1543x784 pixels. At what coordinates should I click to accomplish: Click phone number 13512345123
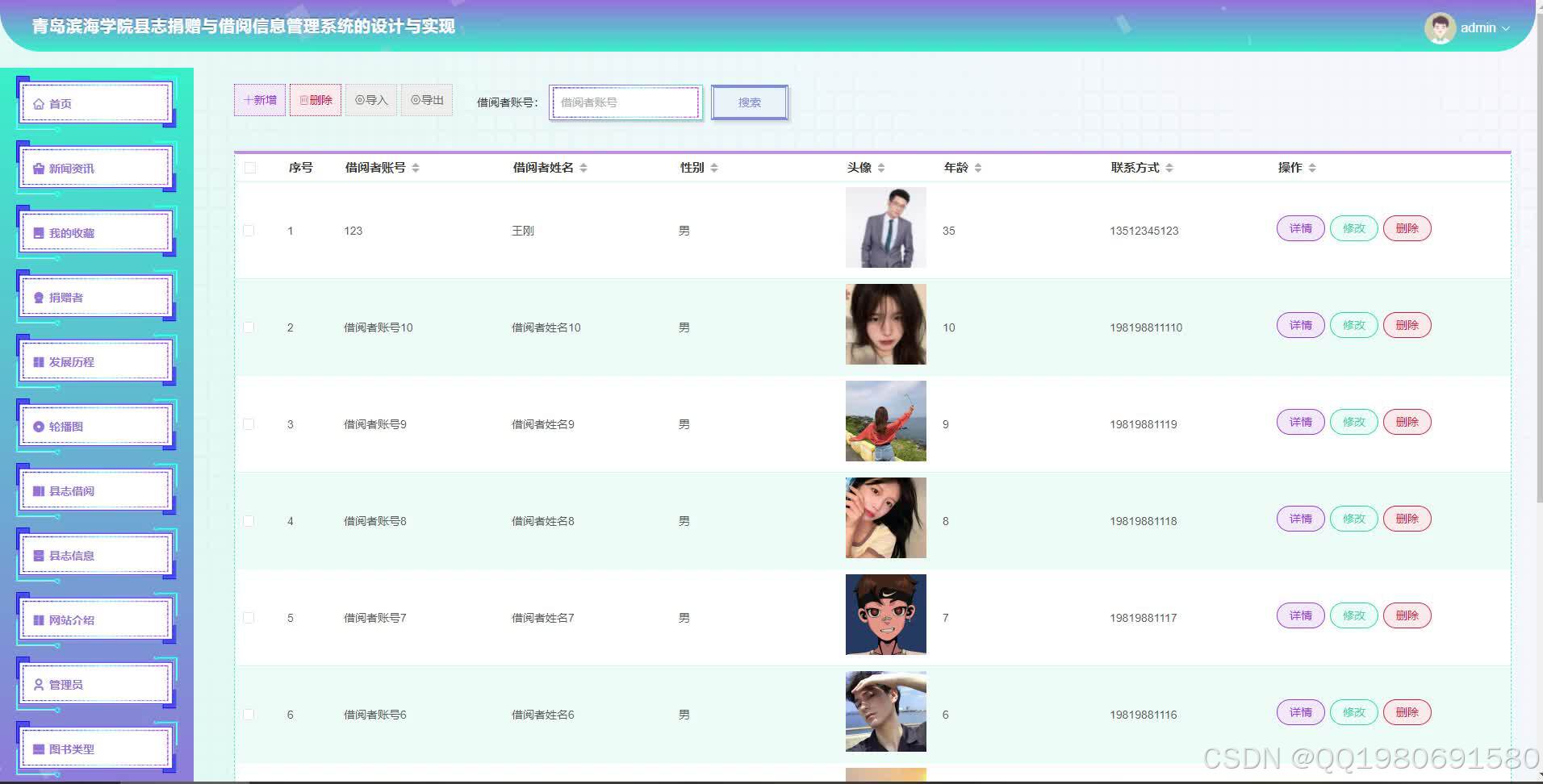coord(1144,231)
